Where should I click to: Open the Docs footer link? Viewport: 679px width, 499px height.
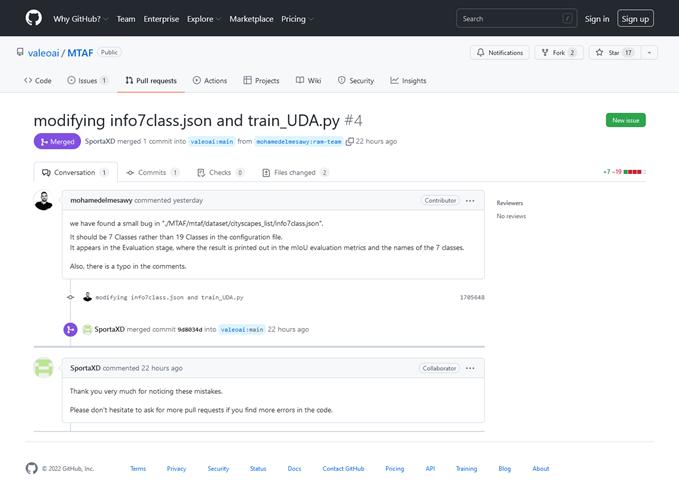294,469
